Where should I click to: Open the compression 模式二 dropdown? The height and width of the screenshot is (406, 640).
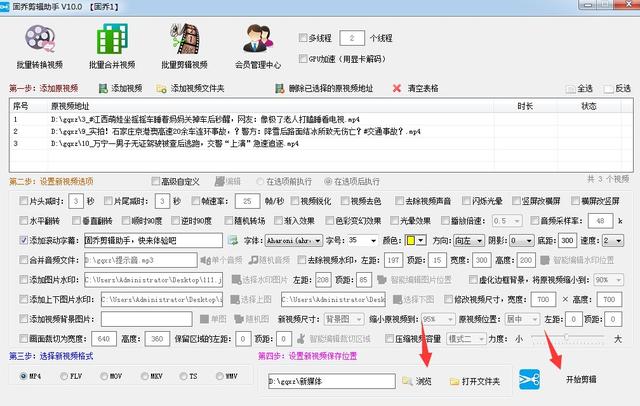point(466,339)
